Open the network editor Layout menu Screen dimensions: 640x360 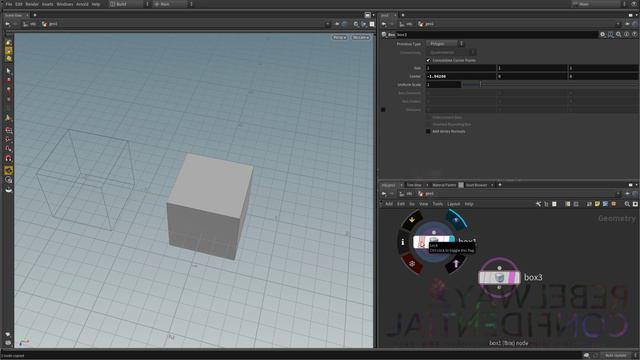[453, 204]
